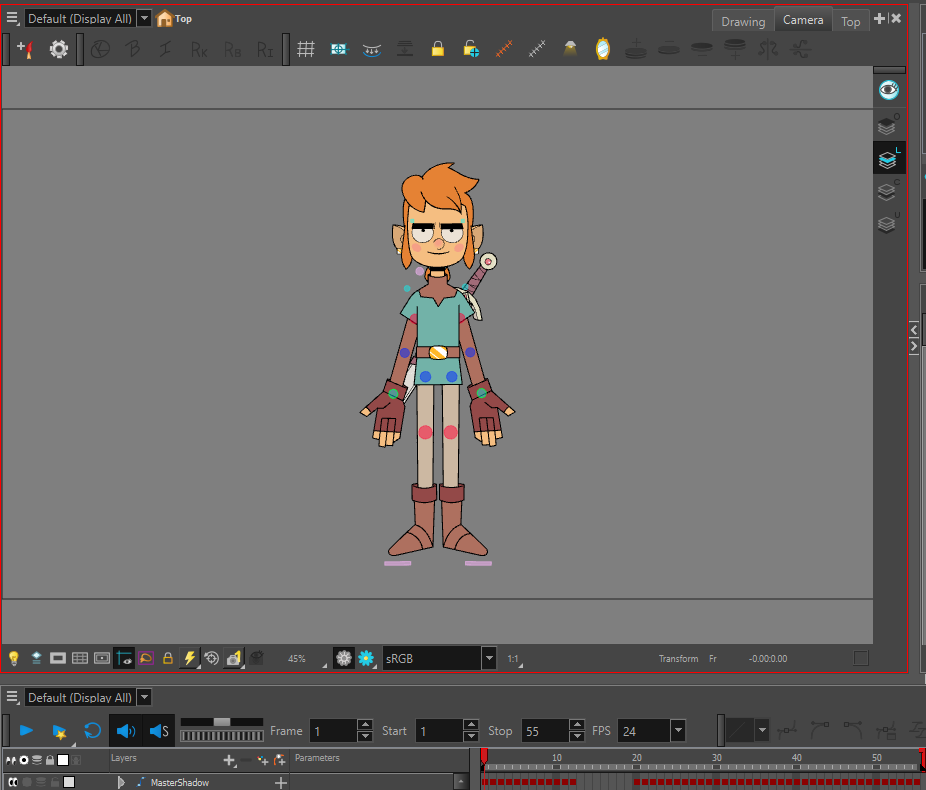Image resolution: width=926 pixels, height=790 pixels.
Task: Click the Stop frame input field
Action: [x=545, y=731]
